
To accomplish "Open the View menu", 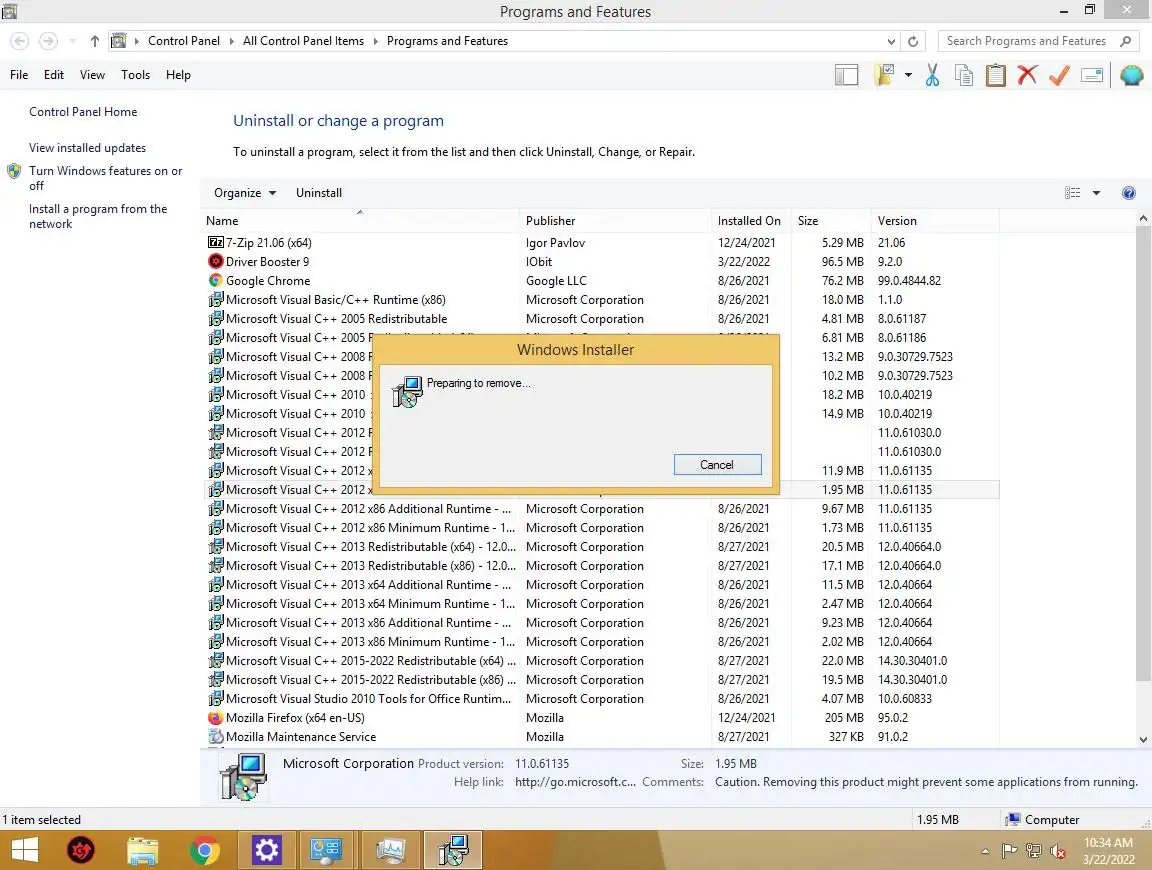I will (x=93, y=74).
